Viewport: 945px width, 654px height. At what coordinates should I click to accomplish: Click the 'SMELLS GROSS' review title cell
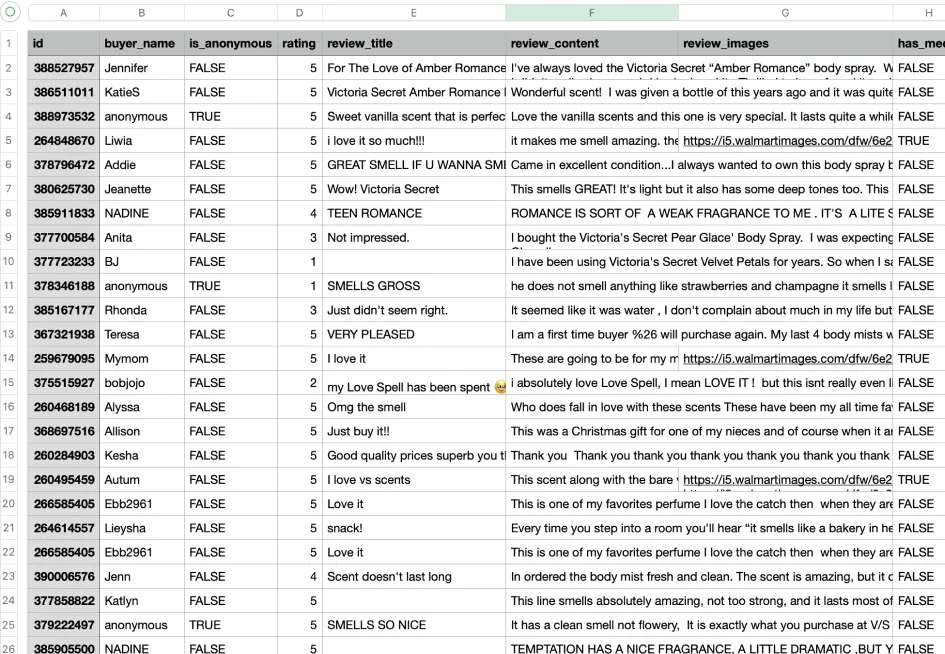(x=413, y=286)
